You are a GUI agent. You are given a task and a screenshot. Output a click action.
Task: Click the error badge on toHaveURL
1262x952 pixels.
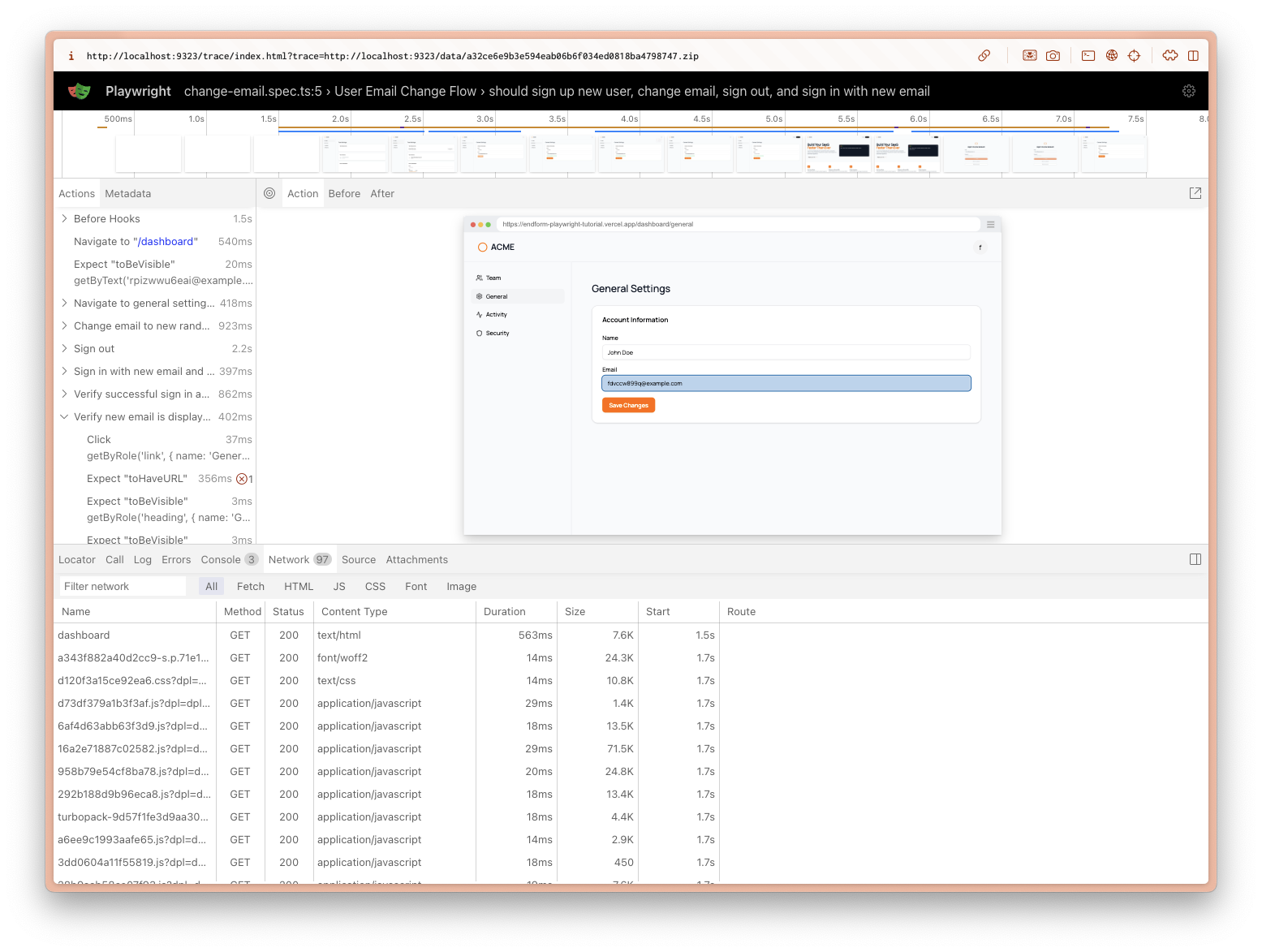(x=242, y=479)
